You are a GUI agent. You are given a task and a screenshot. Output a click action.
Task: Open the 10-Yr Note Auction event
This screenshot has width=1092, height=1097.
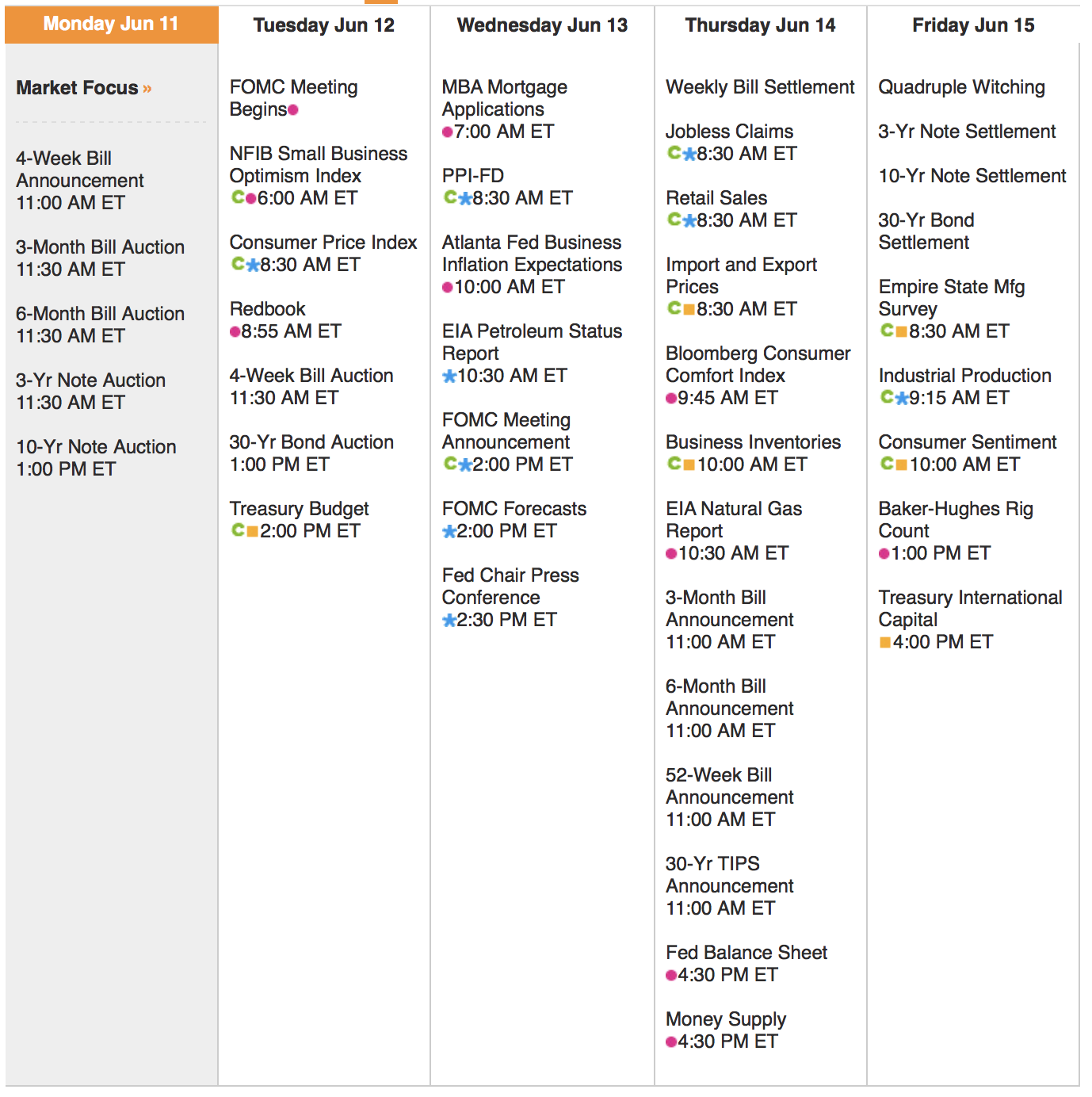click(96, 447)
